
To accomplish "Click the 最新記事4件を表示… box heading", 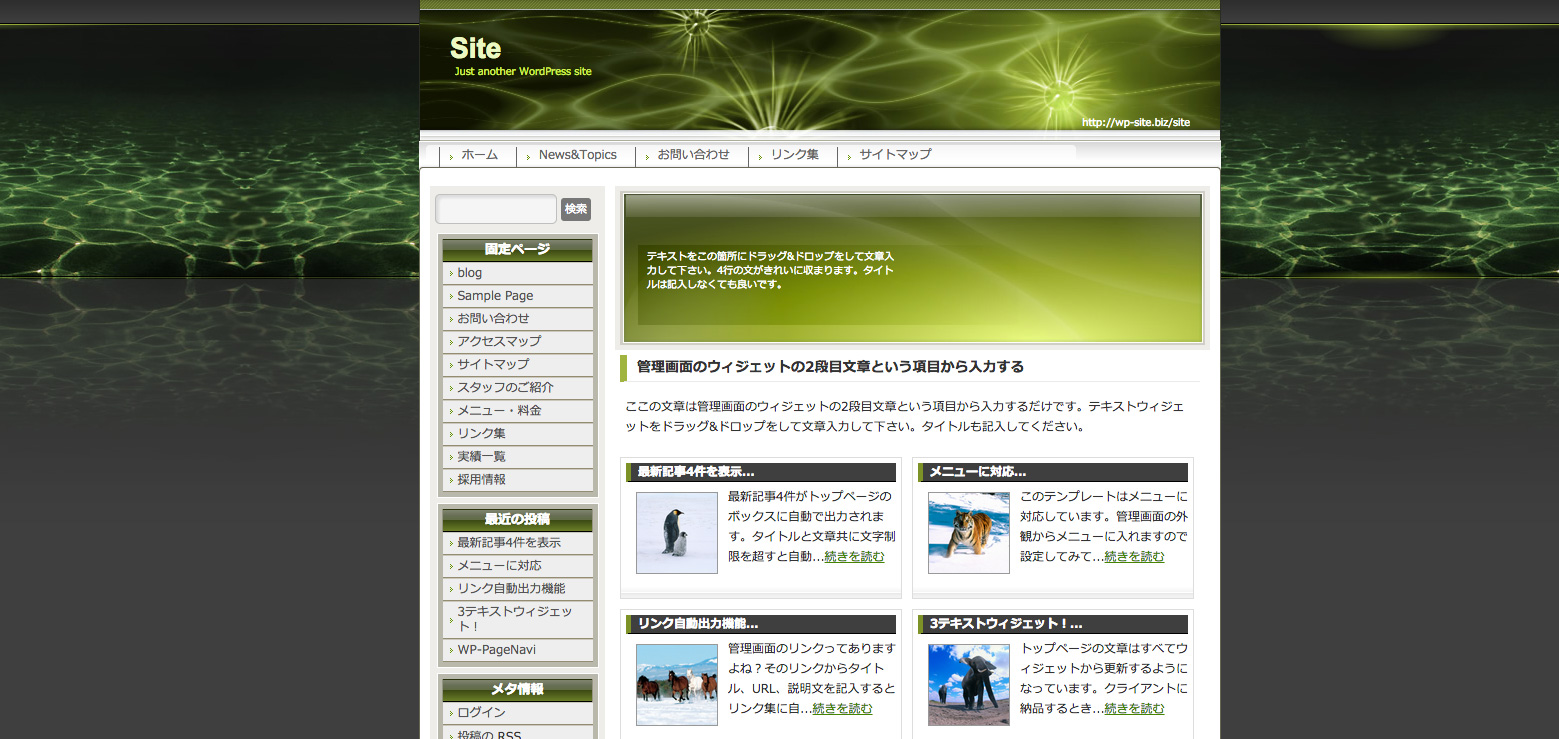I will (x=761, y=472).
